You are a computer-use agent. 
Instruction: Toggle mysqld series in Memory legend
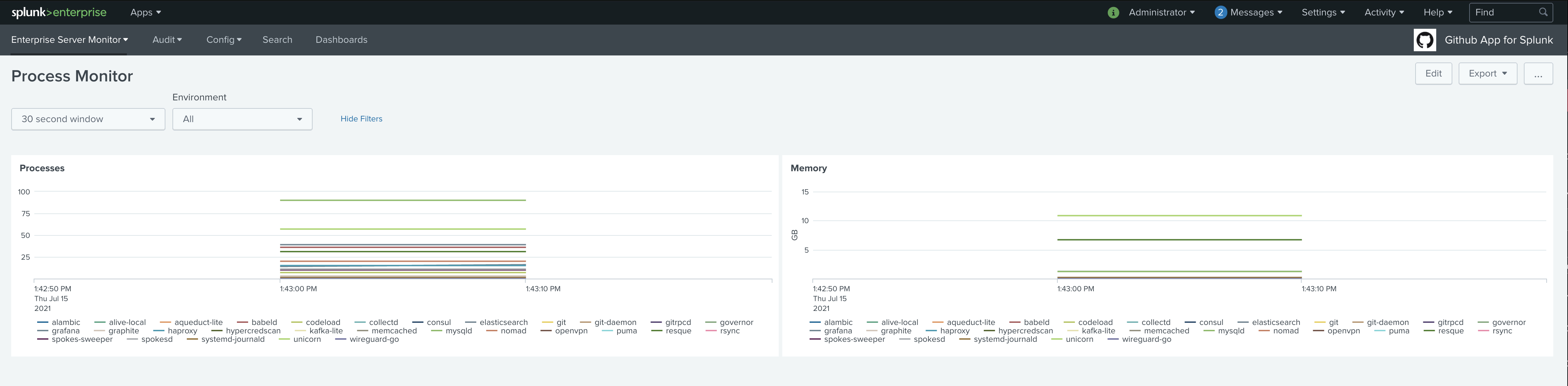click(1231, 331)
